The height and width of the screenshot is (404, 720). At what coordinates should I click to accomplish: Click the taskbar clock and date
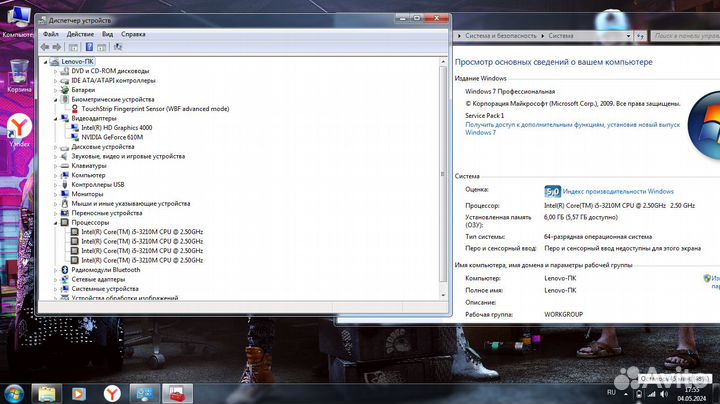click(691, 394)
